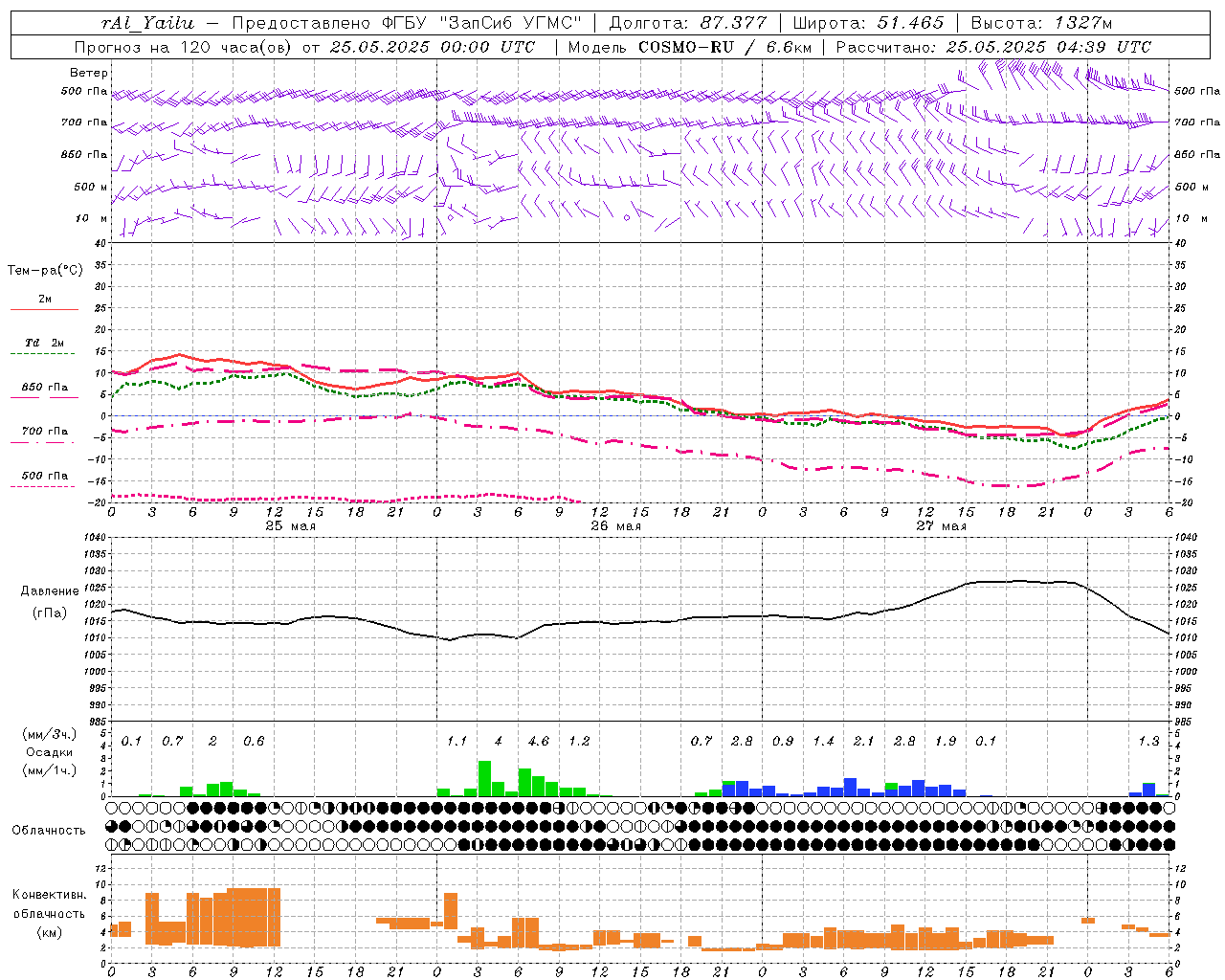Click the Тем-ра(°C) axis title

(x=45, y=271)
